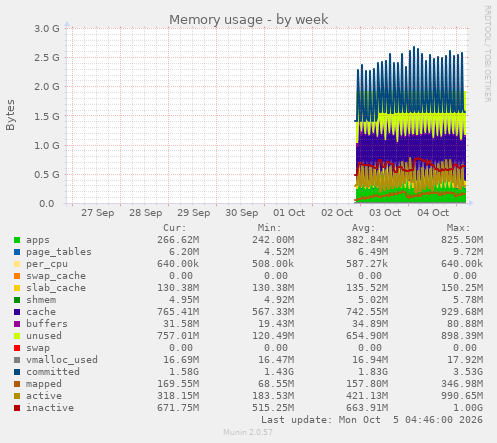Click the 'Max:' column header
The image size is (497, 443).
click(458, 228)
